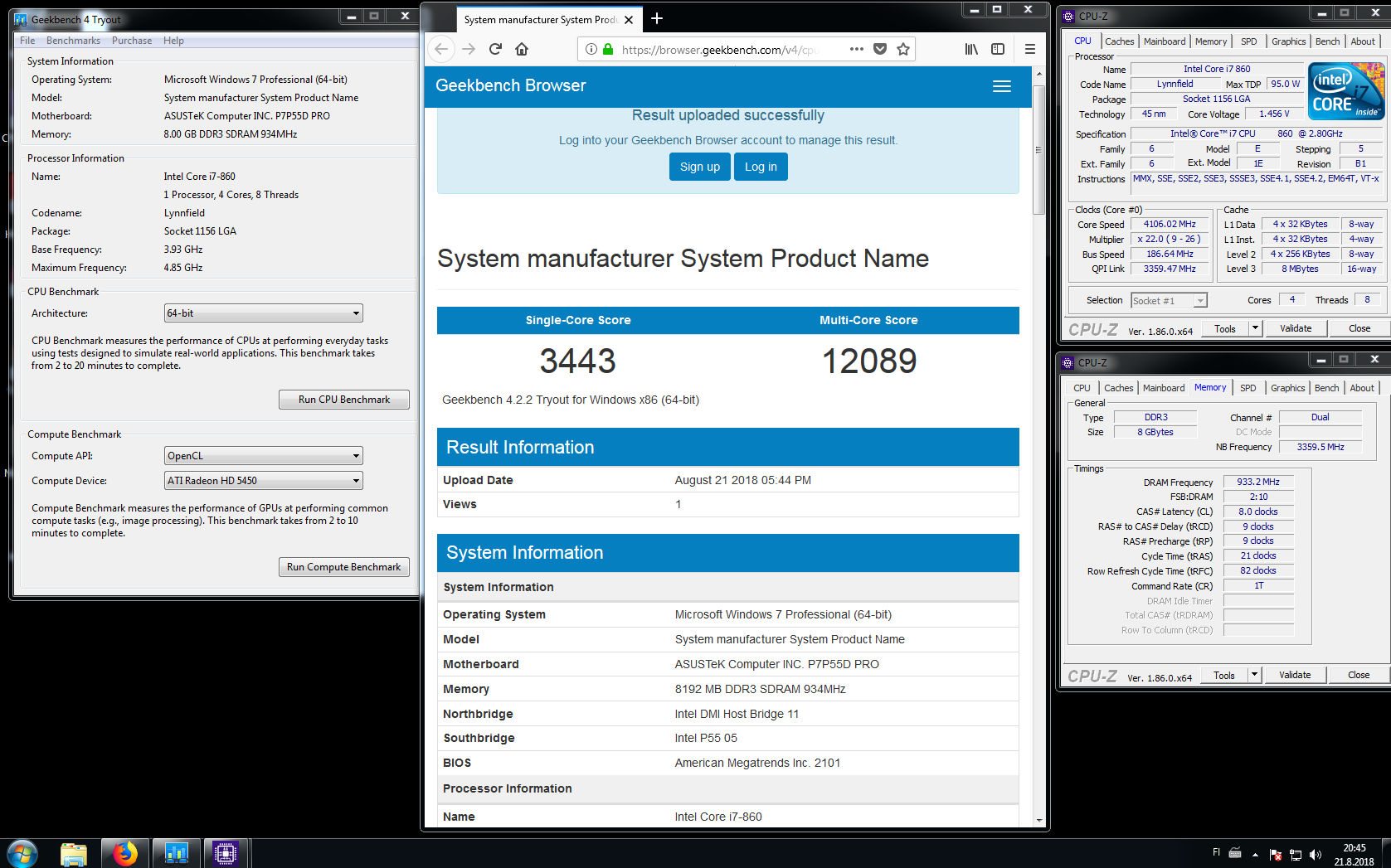The image size is (1391, 868).
Task: Click the Firefox back arrow button
Action: pyautogui.click(x=441, y=49)
